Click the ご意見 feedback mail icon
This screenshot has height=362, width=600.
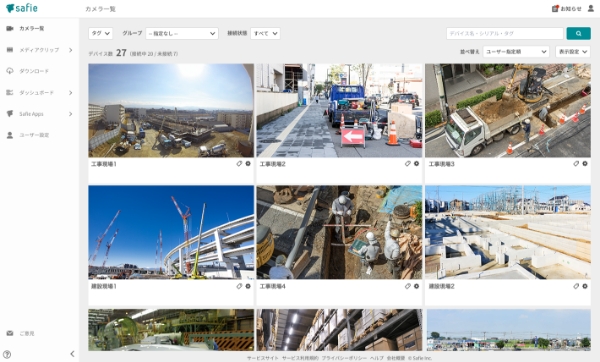coord(10,333)
